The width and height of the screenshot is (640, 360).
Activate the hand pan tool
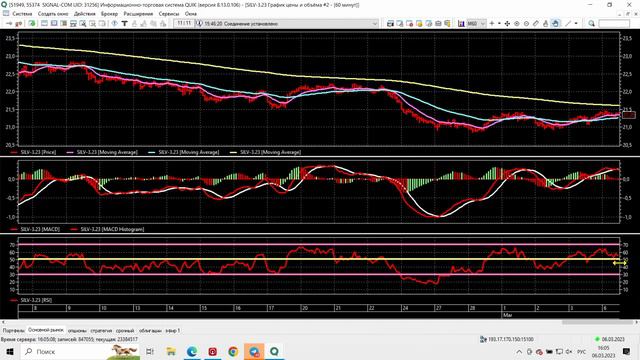(x=556, y=24)
